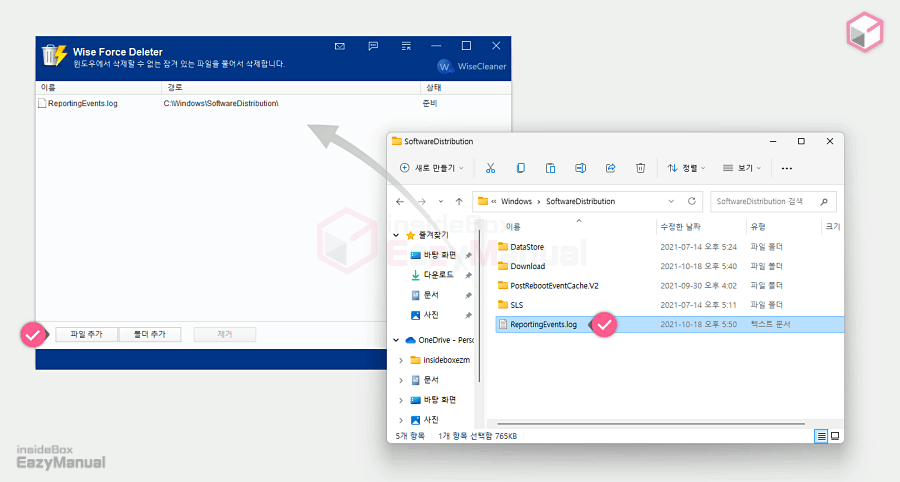Image resolution: width=900 pixels, height=482 pixels.
Task: Open the address bar history dropdown arrow
Action: (671, 201)
